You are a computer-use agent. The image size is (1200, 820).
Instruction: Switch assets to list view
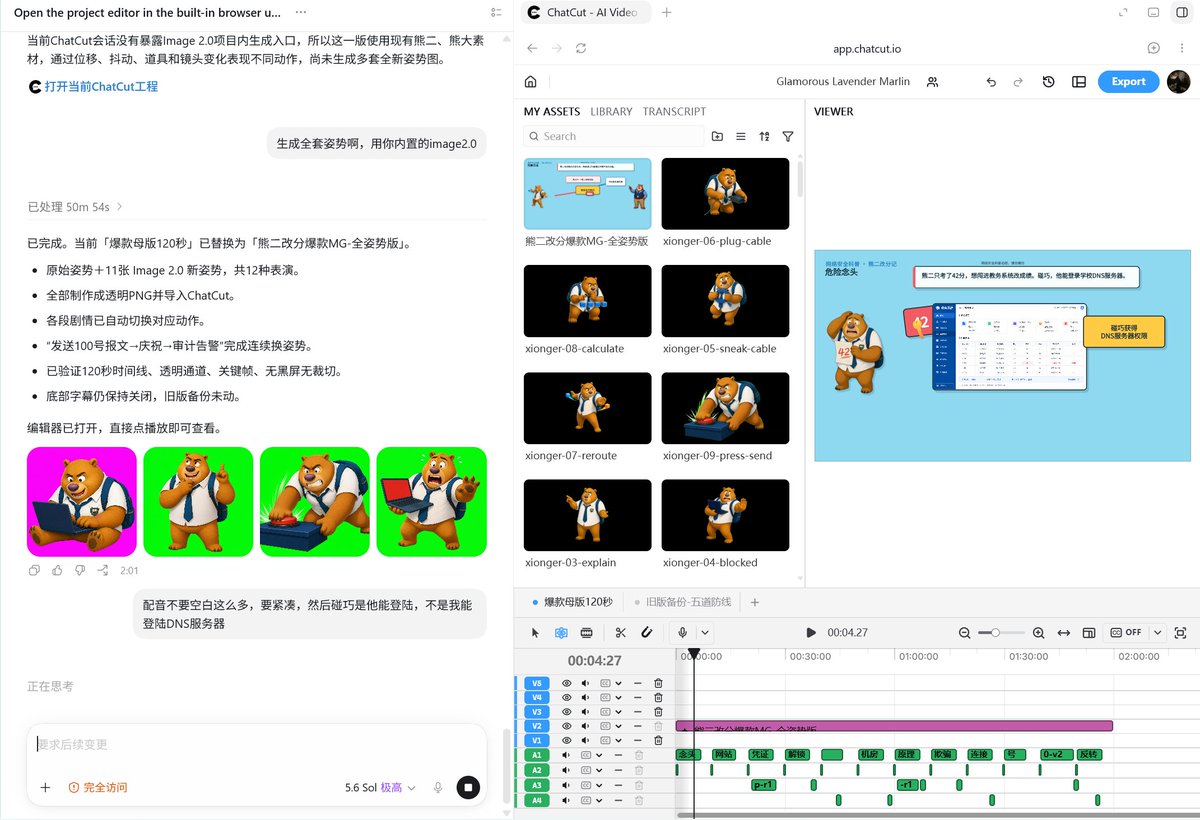click(741, 136)
